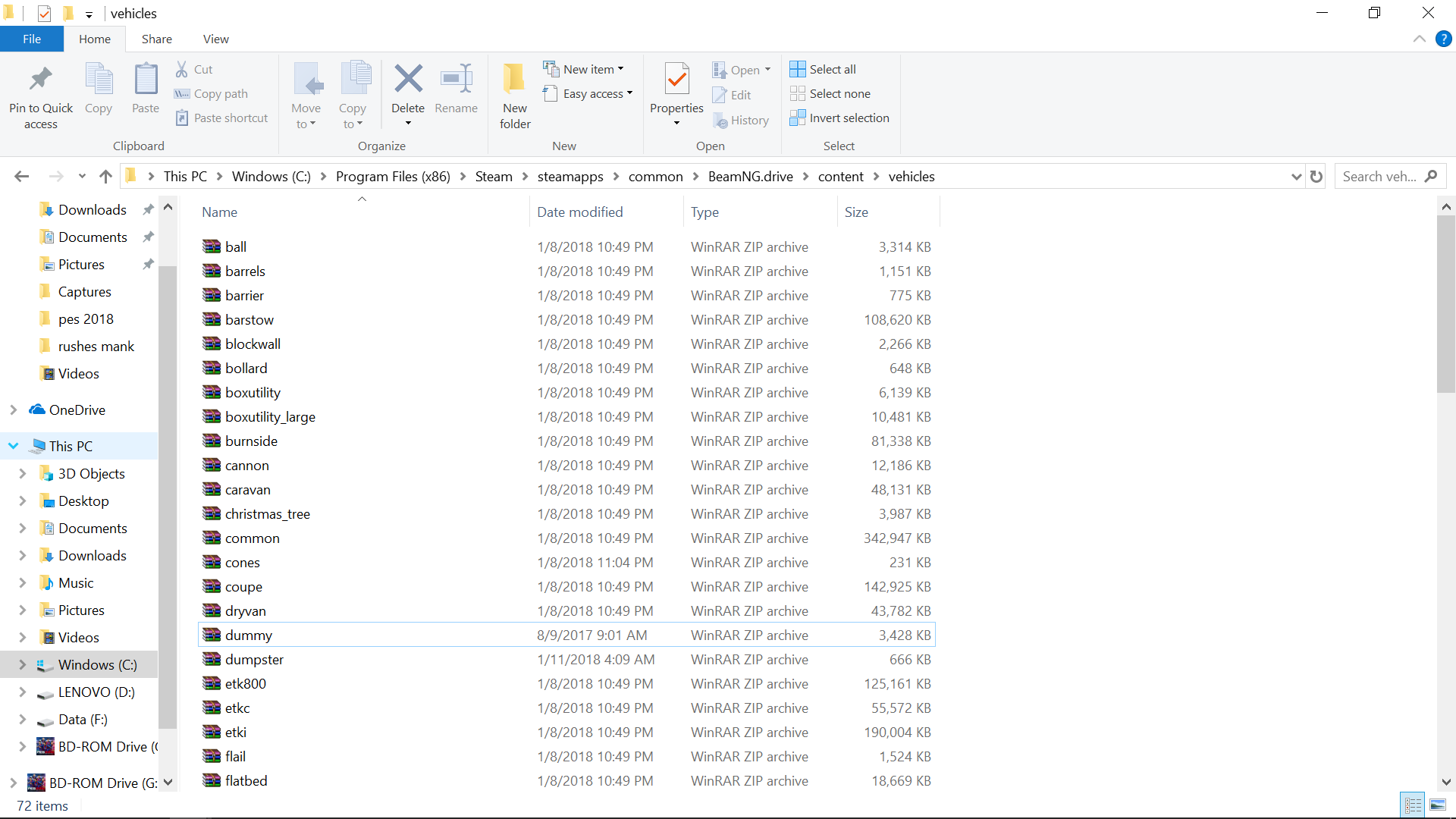1456x819 pixels.
Task: Click navigation pane scroll down arrow
Action: (168, 782)
